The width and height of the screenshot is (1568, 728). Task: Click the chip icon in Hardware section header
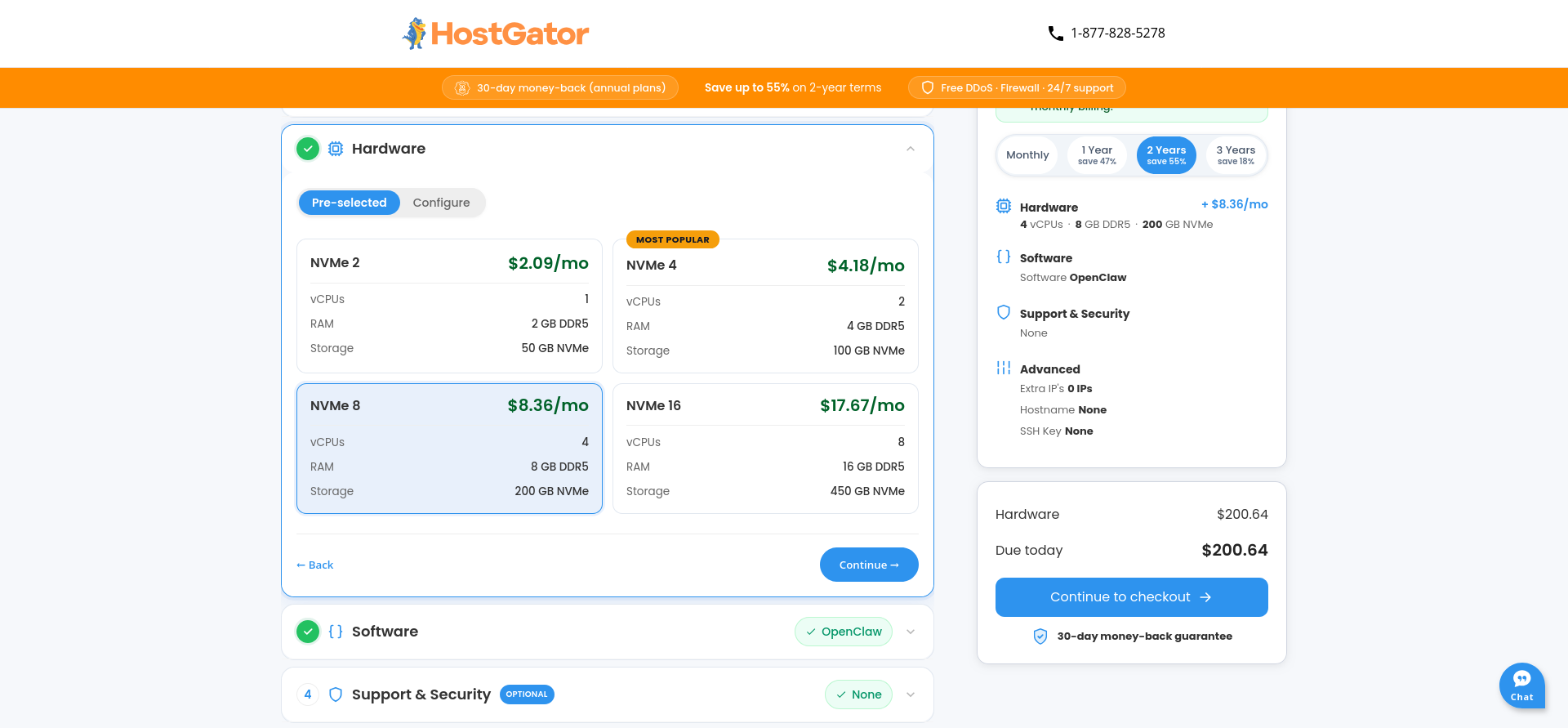tap(336, 149)
